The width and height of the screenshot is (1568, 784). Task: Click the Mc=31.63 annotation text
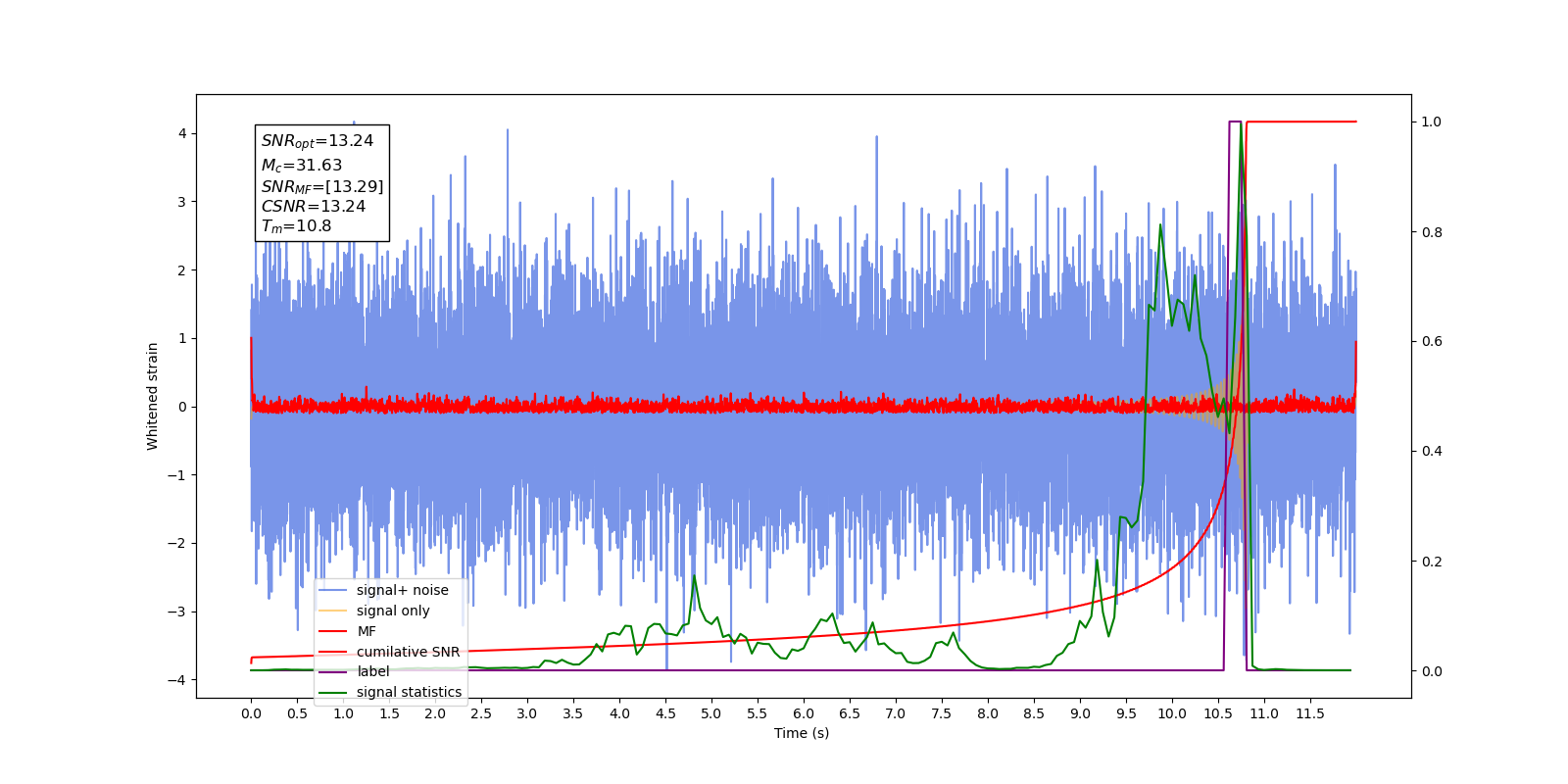pos(302,166)
